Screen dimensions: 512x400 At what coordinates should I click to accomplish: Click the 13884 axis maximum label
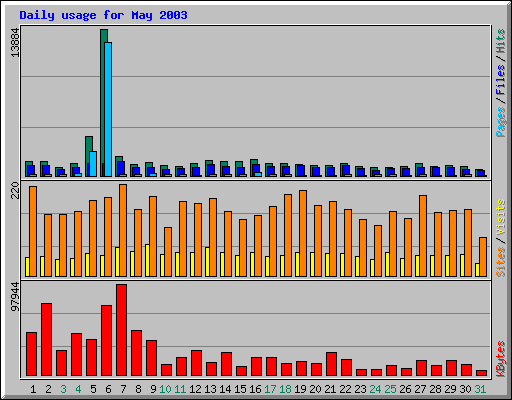[x=15, y=43]
